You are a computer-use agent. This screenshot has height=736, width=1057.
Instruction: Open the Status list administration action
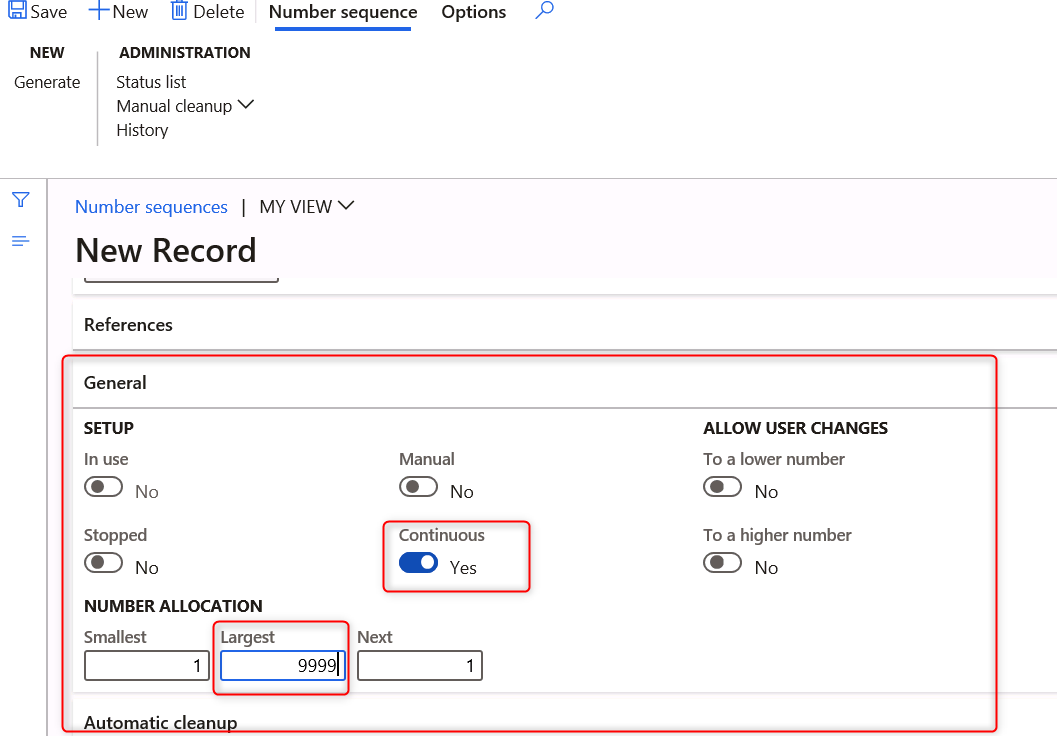pos(151,81)
